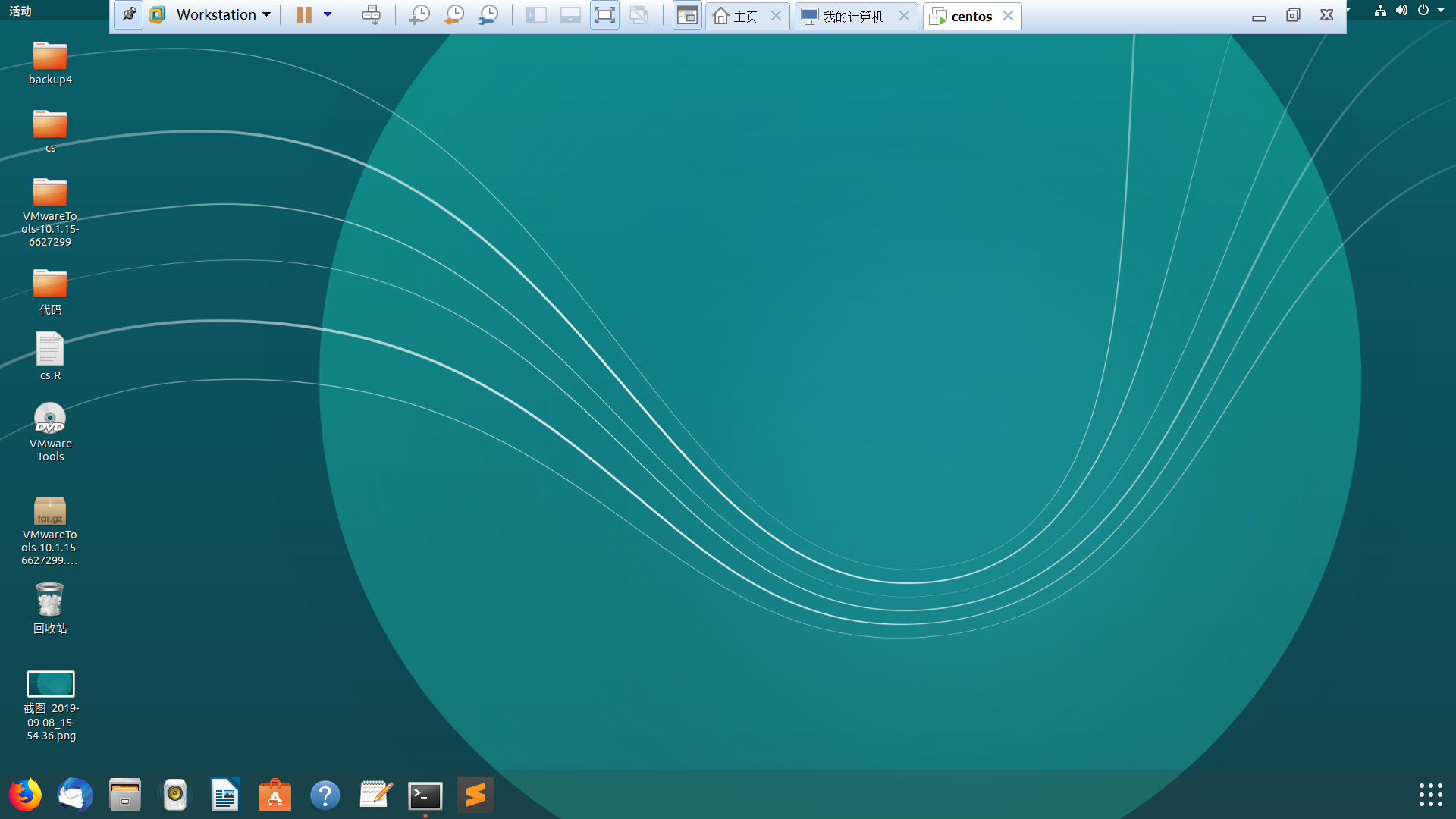Open the console view icon
This screenshot has height=819, width=1456.
click(x=687, y=14)
